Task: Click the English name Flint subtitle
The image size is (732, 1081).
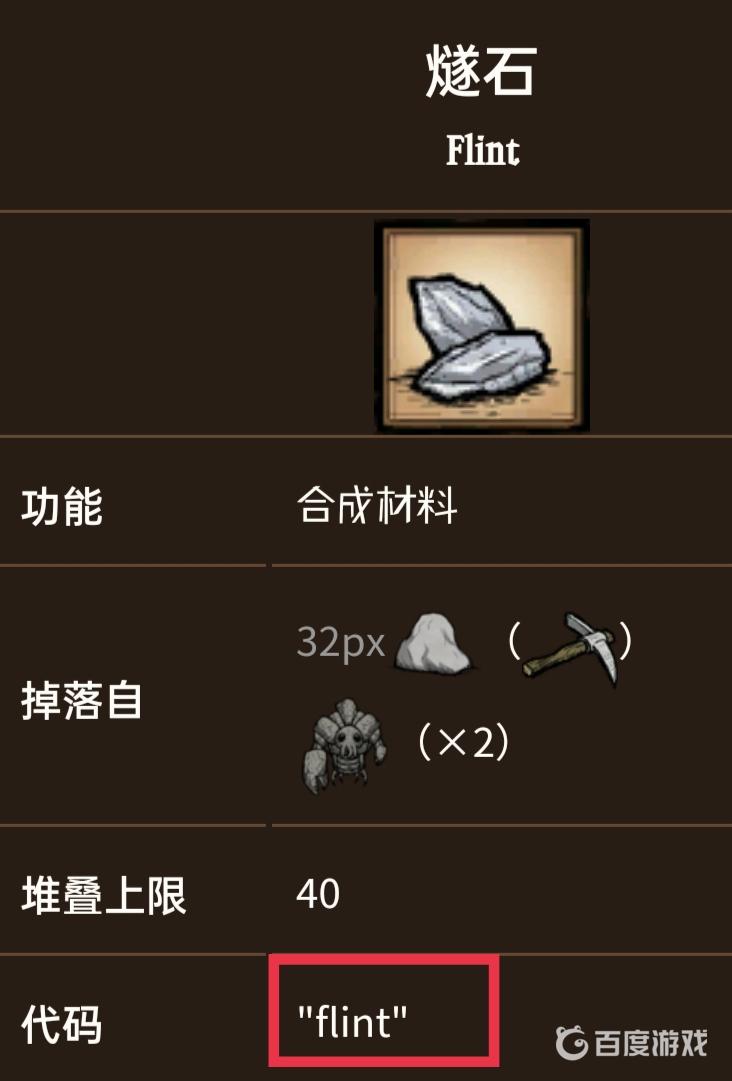Action: [x=482, y=150]
